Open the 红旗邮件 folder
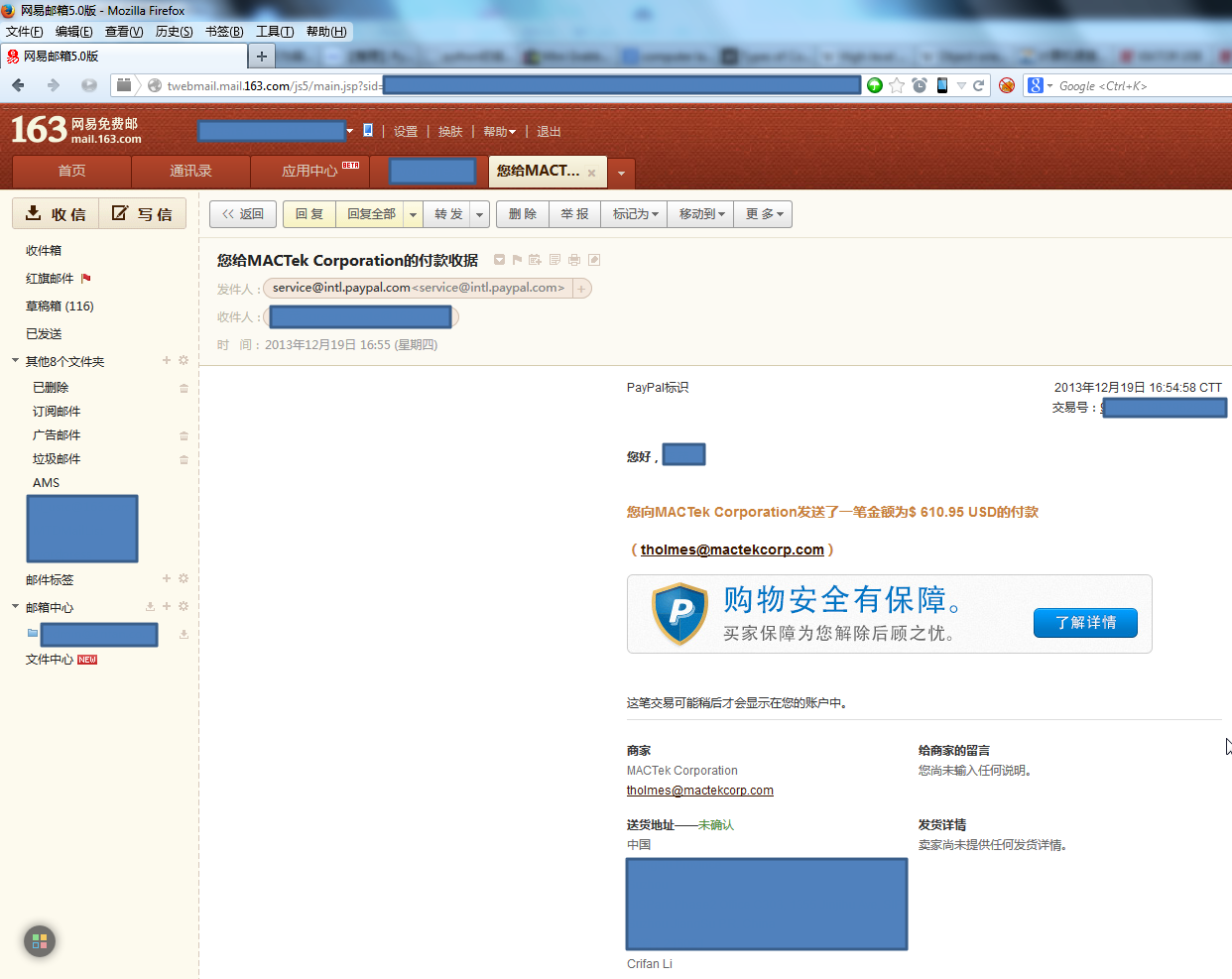 [x=50, y=279]
